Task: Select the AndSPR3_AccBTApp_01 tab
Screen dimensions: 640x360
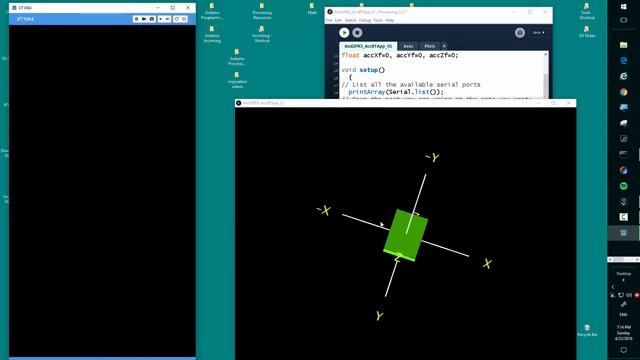Action: 368,46
